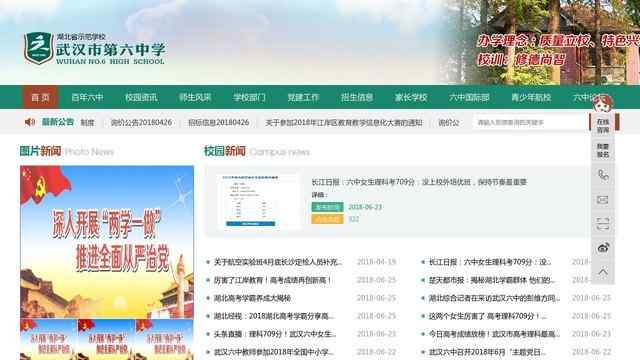Open the 学校部门 menu item
640x360 pixels.
249,97
